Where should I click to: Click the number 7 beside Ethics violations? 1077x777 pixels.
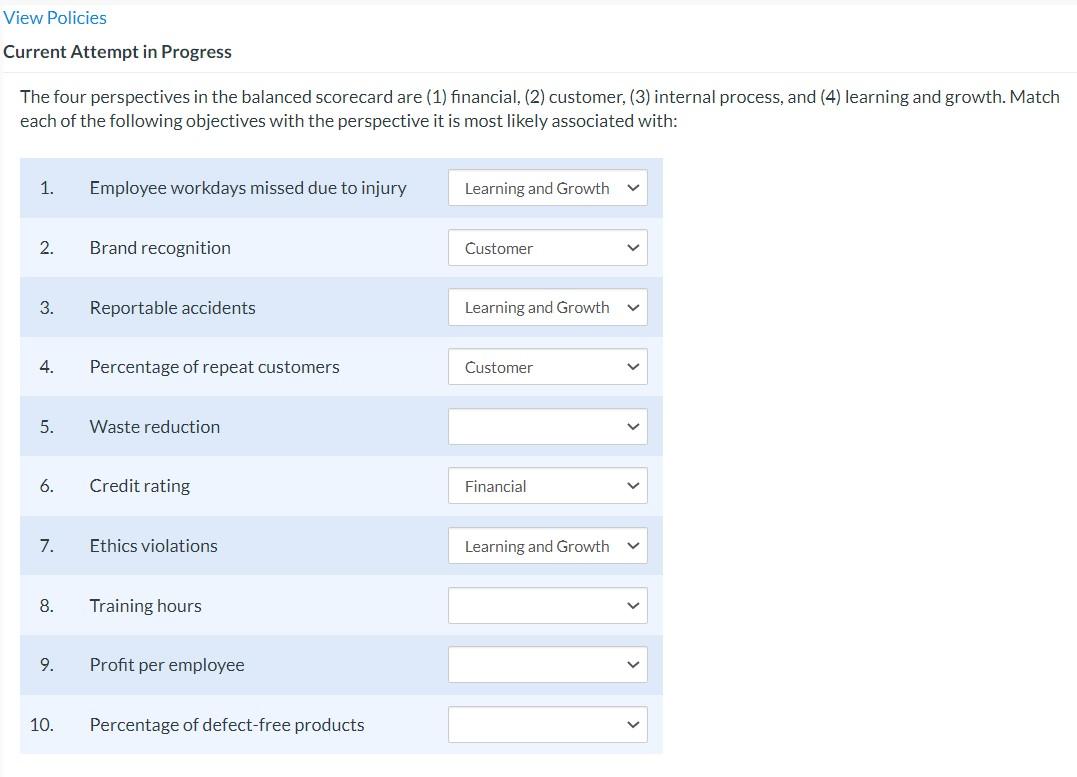pos(46,545)
